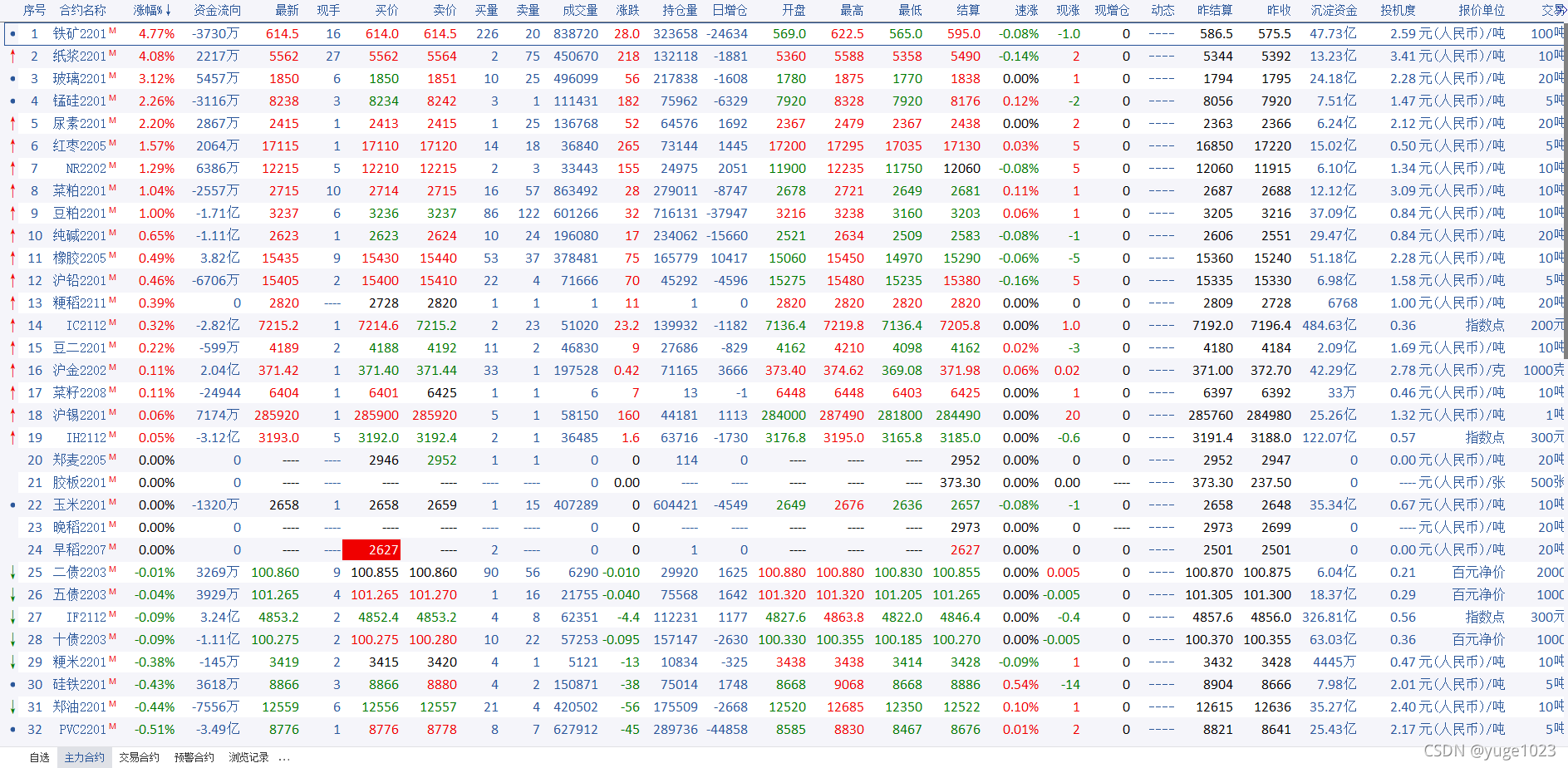Click the M marker next to 铁矿2201
The width and height of the screenshot is (1568, 768).
[x=112, y=31]
